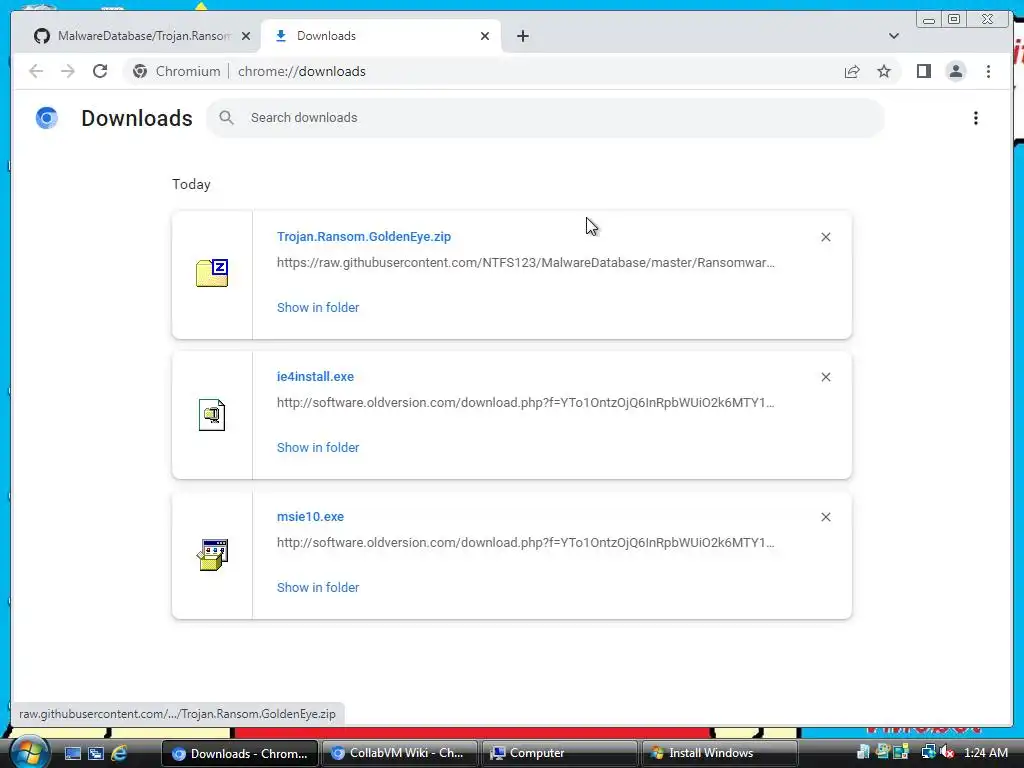
Task: Go forward to next page
Action: pos(68,71)
